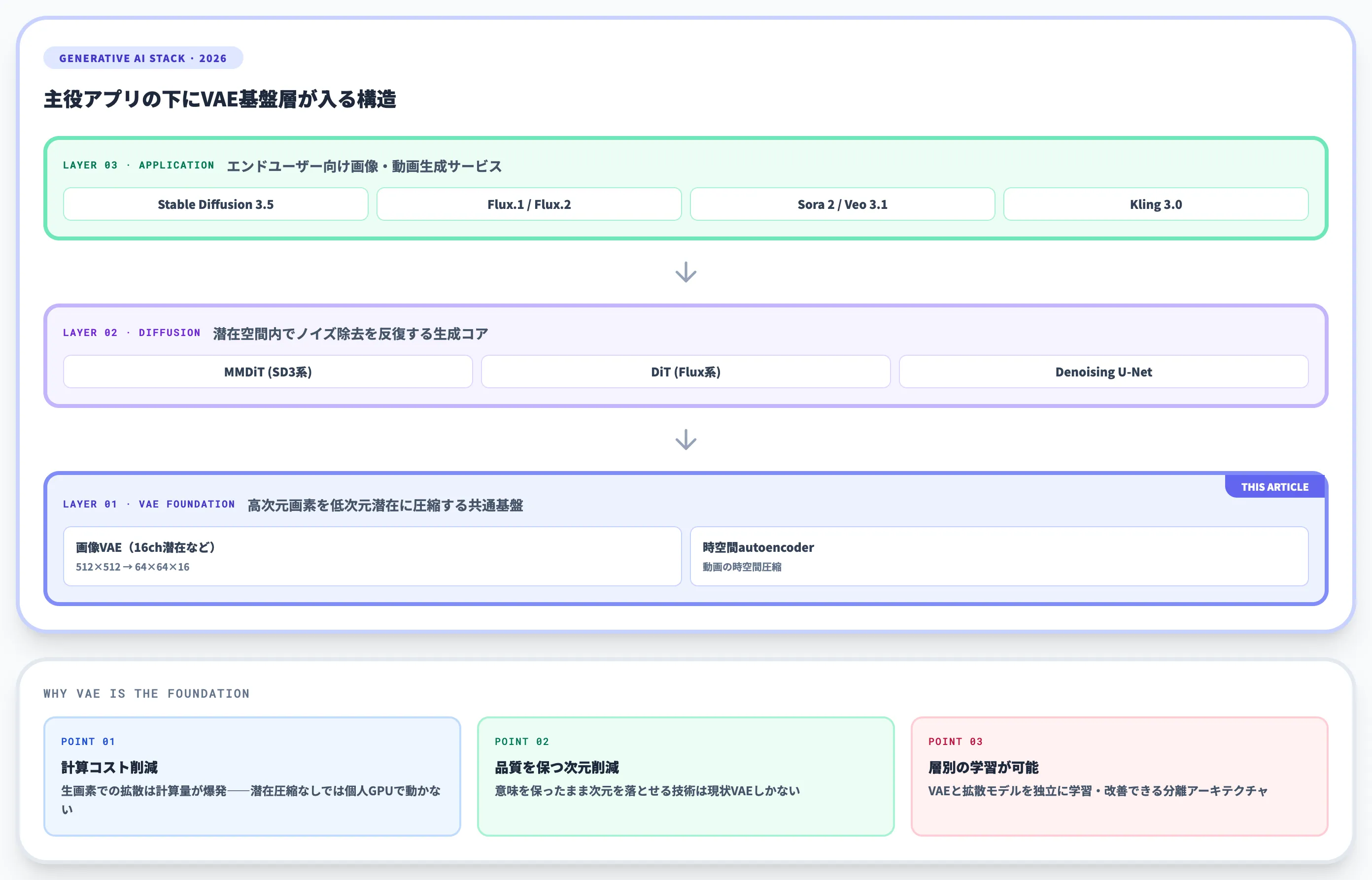Click the LAYER 03 · APPLICATION label
Image resolution: width=1372 pixels, height=880 pixels.
[139, 165]
